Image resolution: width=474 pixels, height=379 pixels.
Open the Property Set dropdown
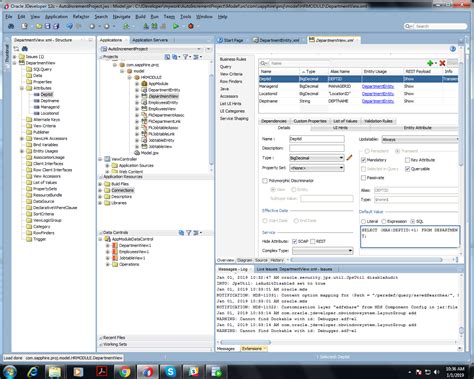[x=317, y=168]
